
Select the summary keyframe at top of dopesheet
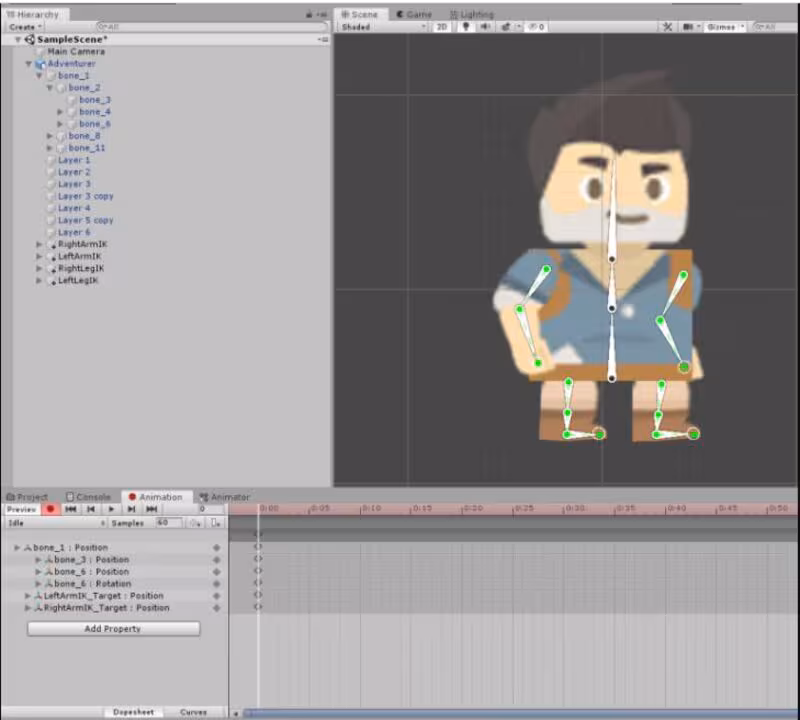(258, 534)
